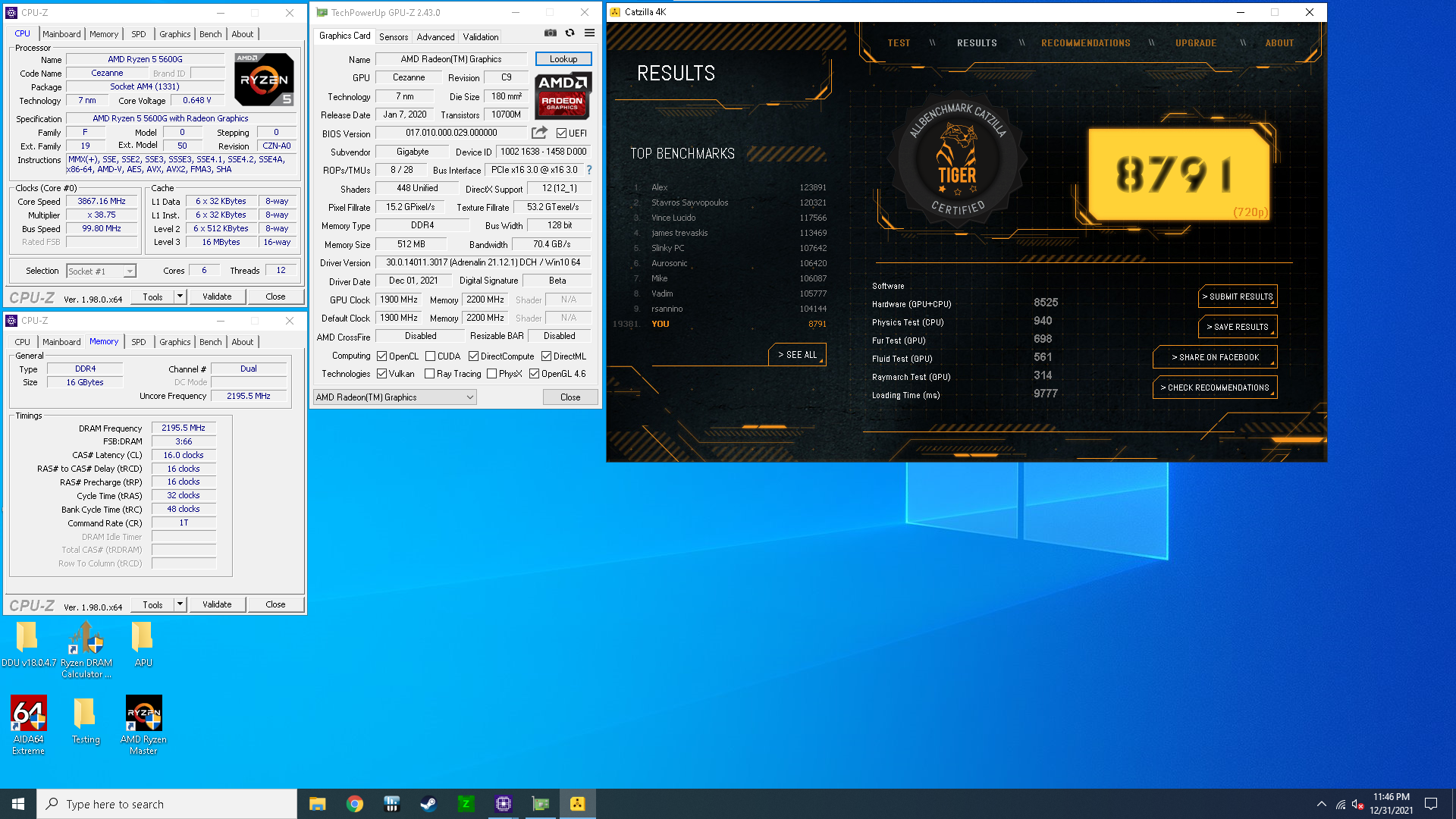
Task: Open the GPU-Z hamburger menu
Action: [x=589, y=33]
